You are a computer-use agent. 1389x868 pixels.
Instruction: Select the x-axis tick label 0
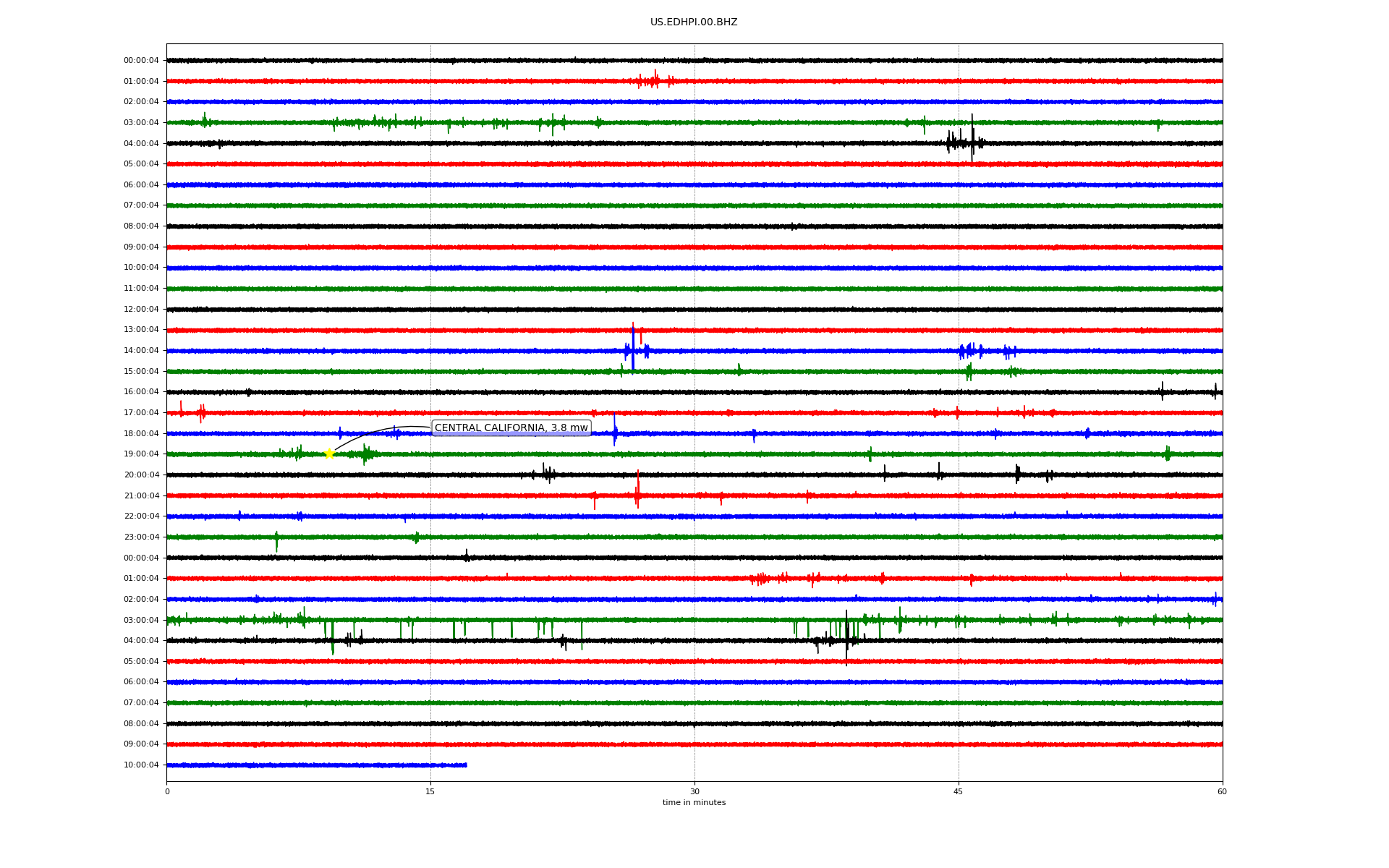click(x=167, y=792)
